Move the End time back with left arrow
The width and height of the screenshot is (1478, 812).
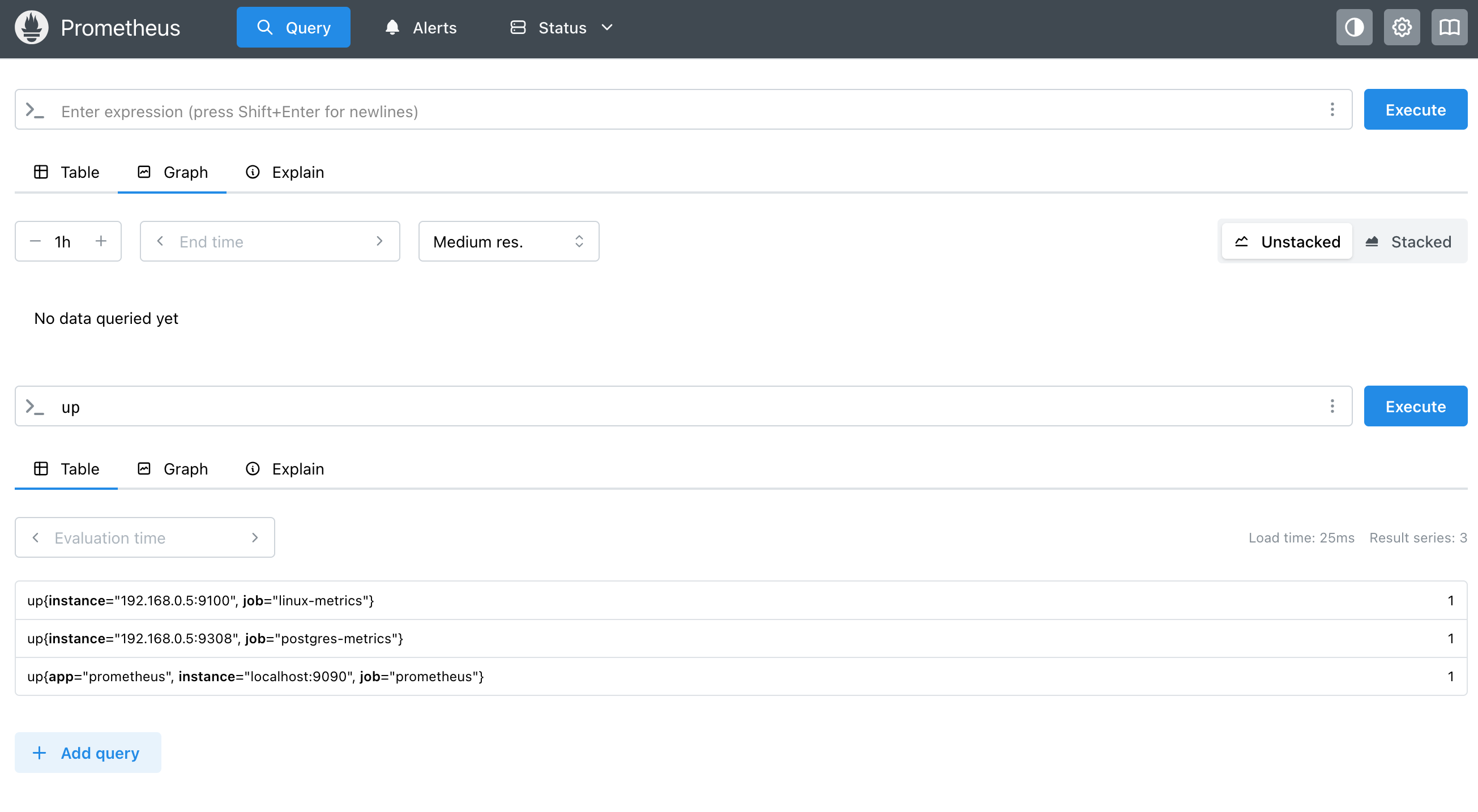coord(160,241)
